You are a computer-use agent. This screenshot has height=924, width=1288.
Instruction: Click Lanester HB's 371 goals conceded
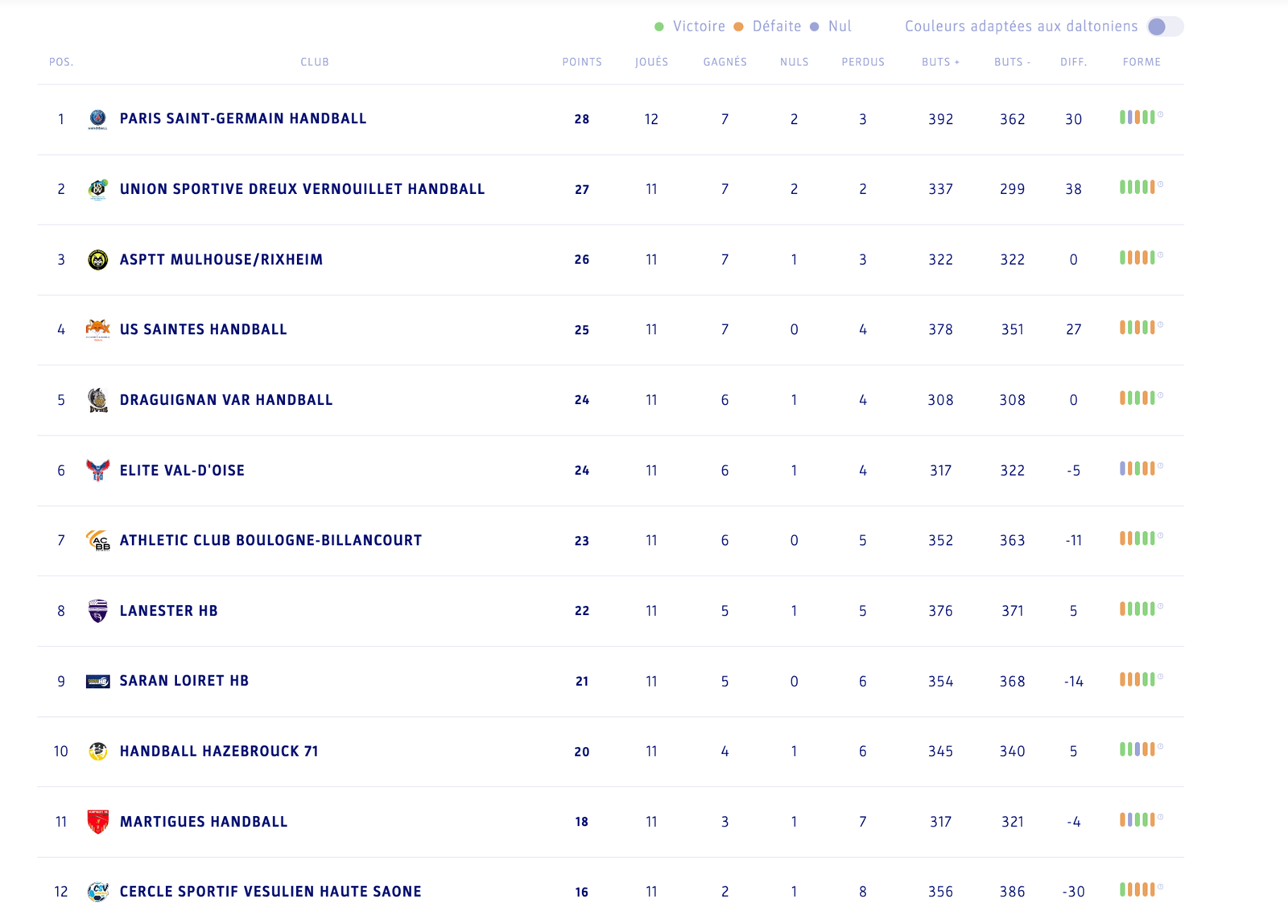tap(1012, 611)
